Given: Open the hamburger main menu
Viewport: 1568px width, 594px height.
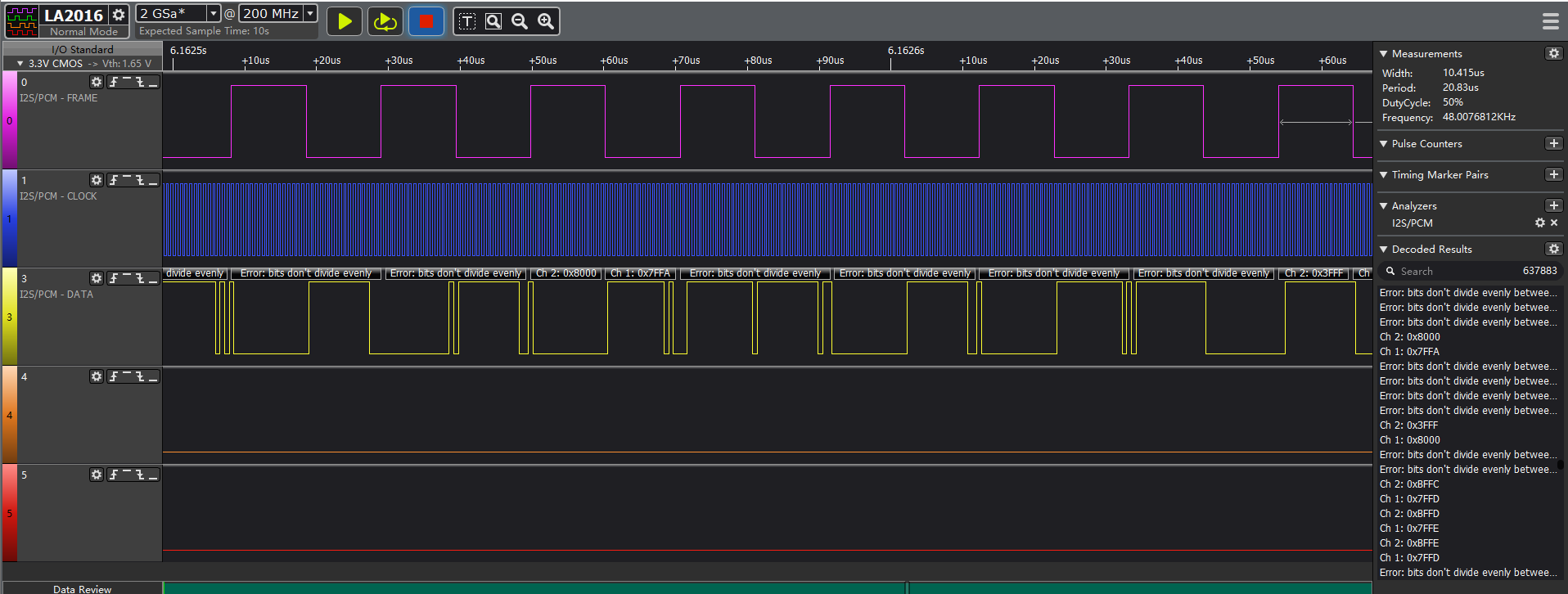Looking at the screenshot, I should [1550, 21].
